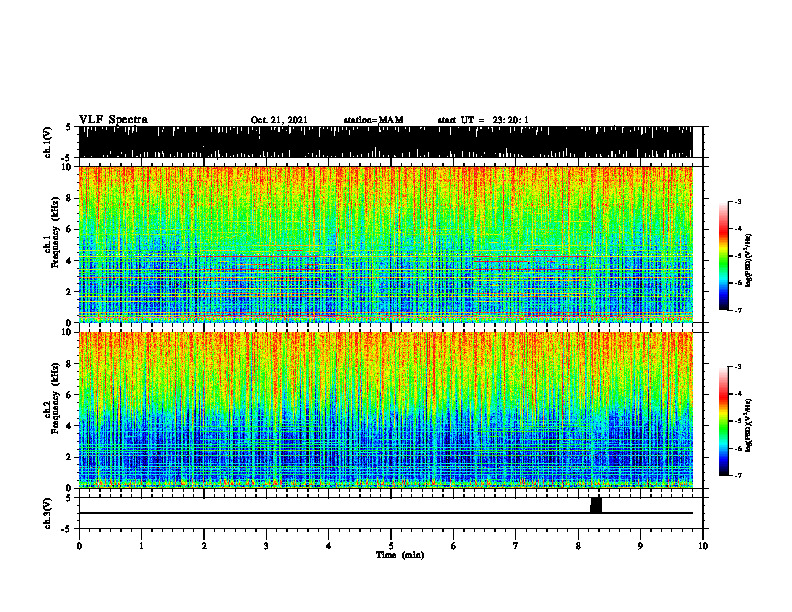Click the "10" kHz tick on ch.2 spectrogram
This screenshot has width=792, height=612.
(67, 332)
